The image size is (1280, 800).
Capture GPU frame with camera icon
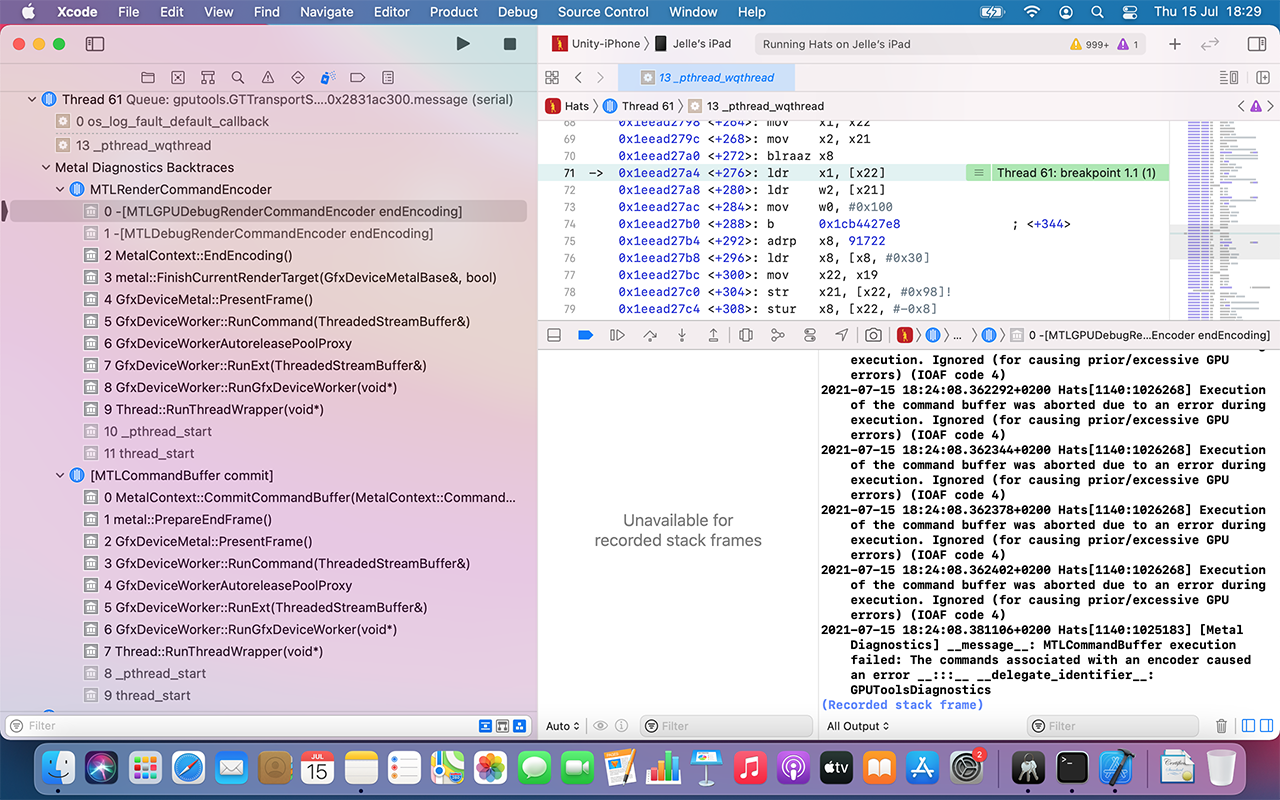click(873, 335)
